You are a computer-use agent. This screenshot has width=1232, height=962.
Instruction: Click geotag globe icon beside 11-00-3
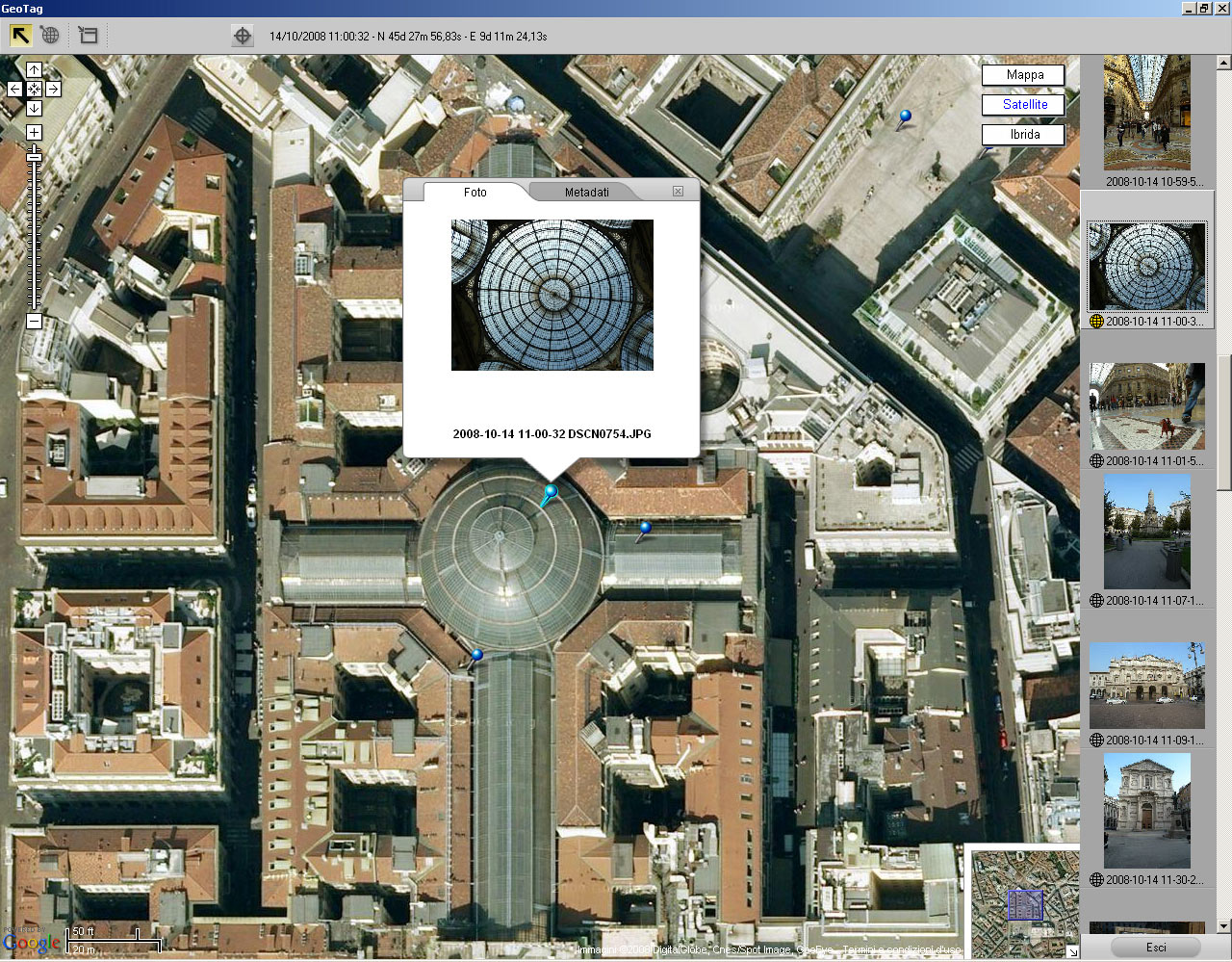coord(1096,322)
